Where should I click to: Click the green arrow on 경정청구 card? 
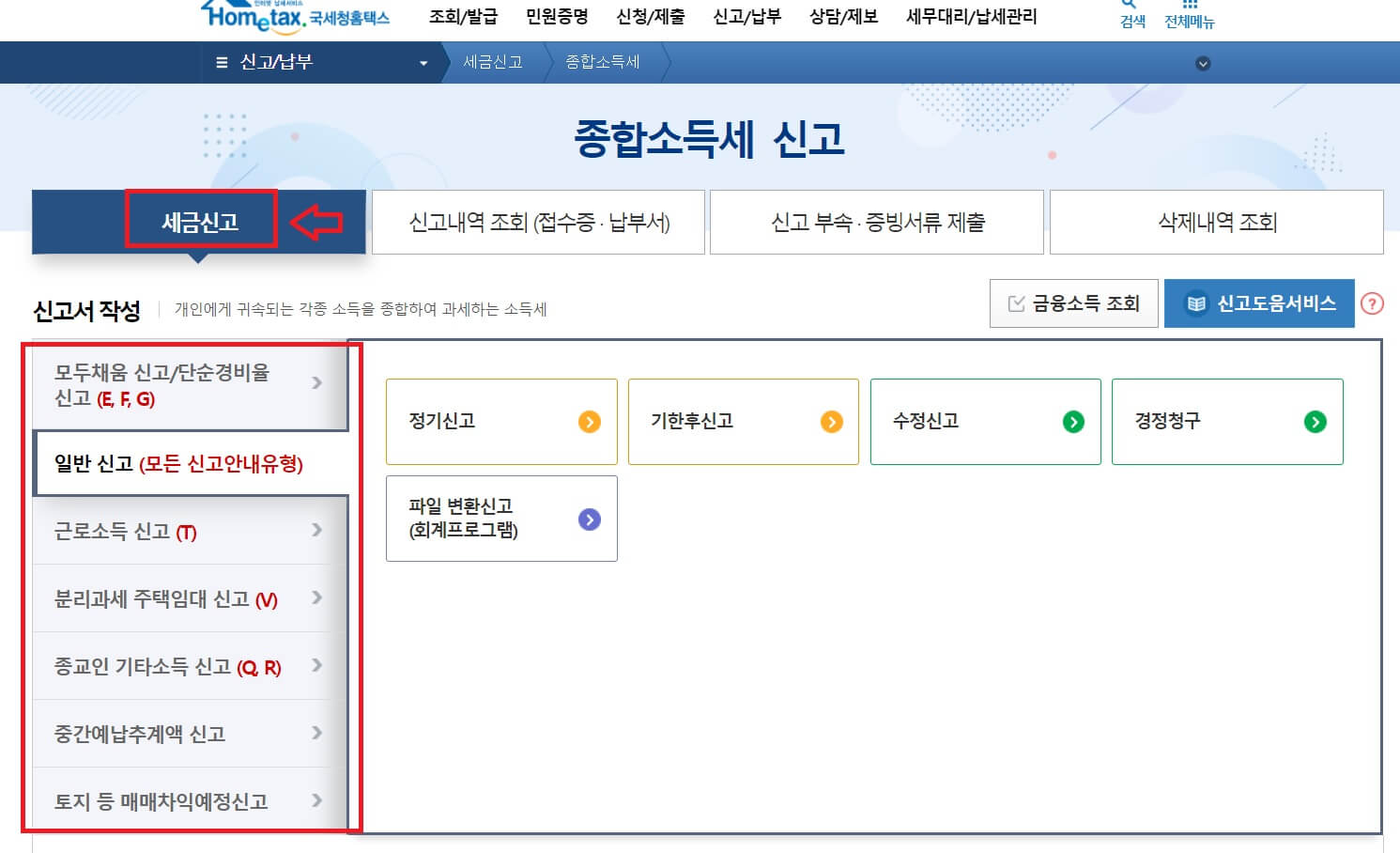1315,422
